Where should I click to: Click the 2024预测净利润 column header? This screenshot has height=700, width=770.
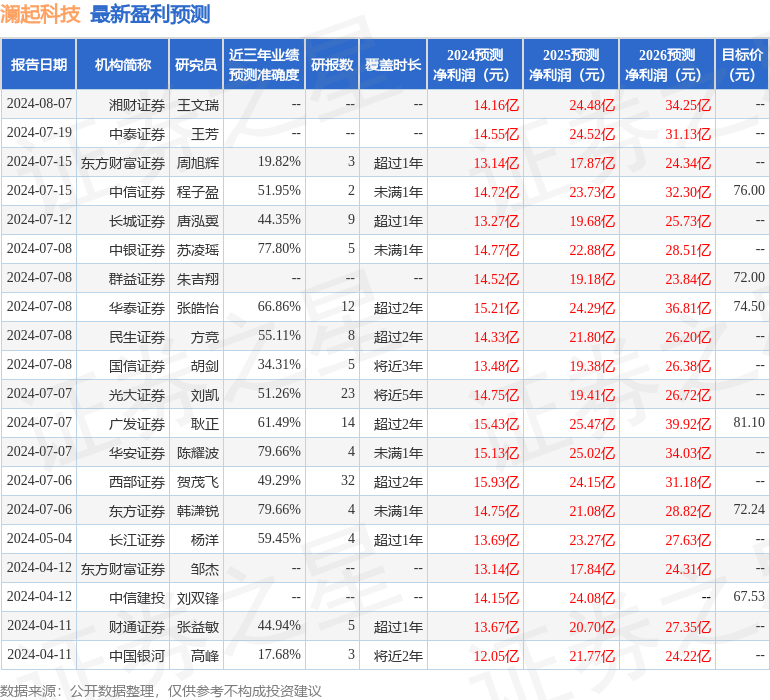[475, 64]
